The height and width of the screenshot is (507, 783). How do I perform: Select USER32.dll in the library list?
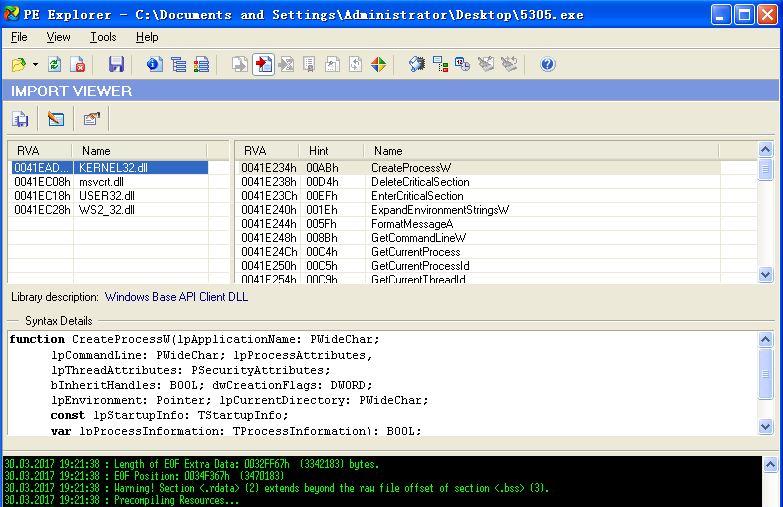tap(110, 196)
